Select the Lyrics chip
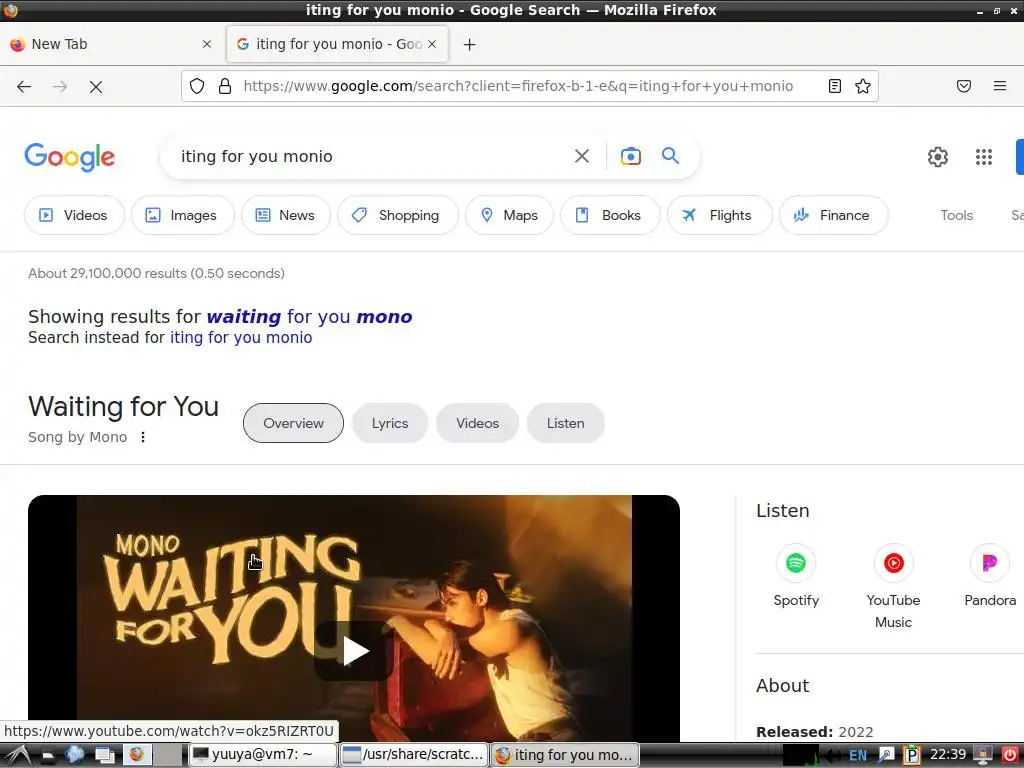Image resolution: width=1024 pixels, height=768 pixels. click(390, 423)
